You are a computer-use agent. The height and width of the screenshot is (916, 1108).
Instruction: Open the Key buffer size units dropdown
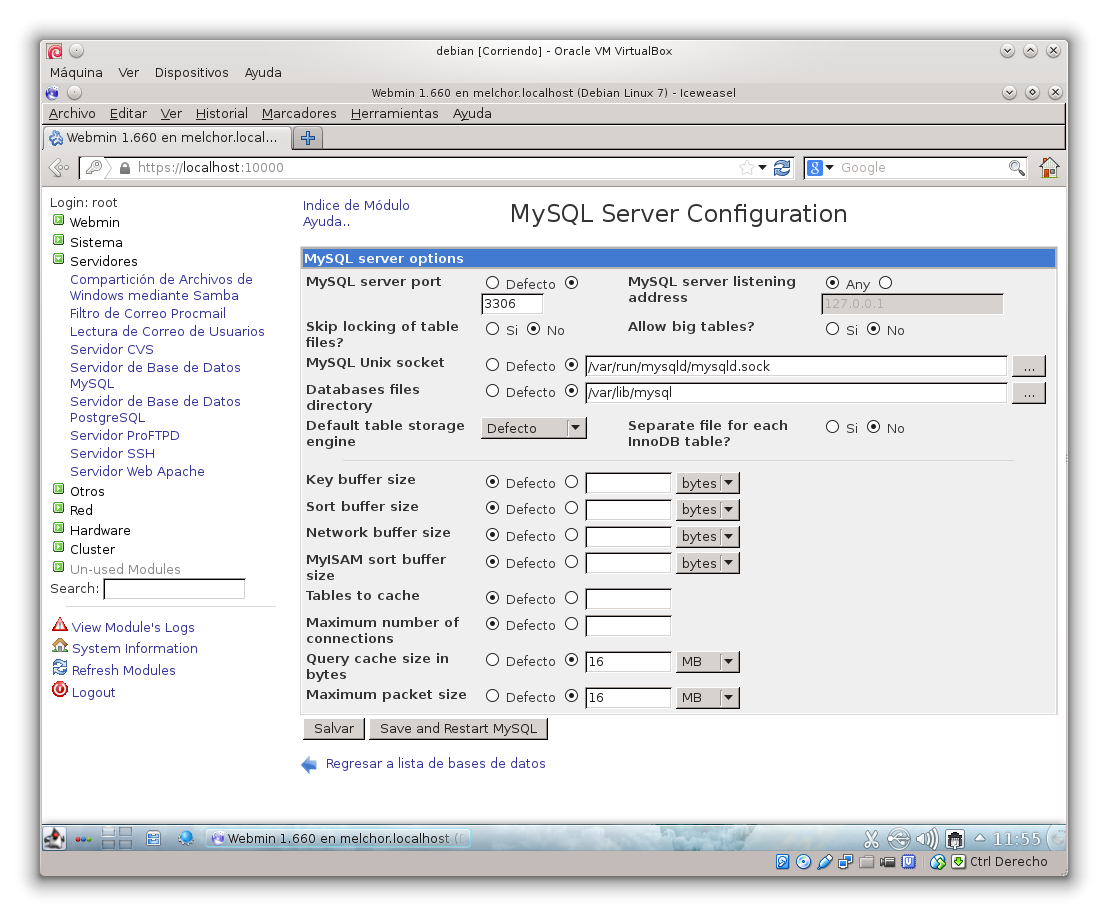point(707,483)
